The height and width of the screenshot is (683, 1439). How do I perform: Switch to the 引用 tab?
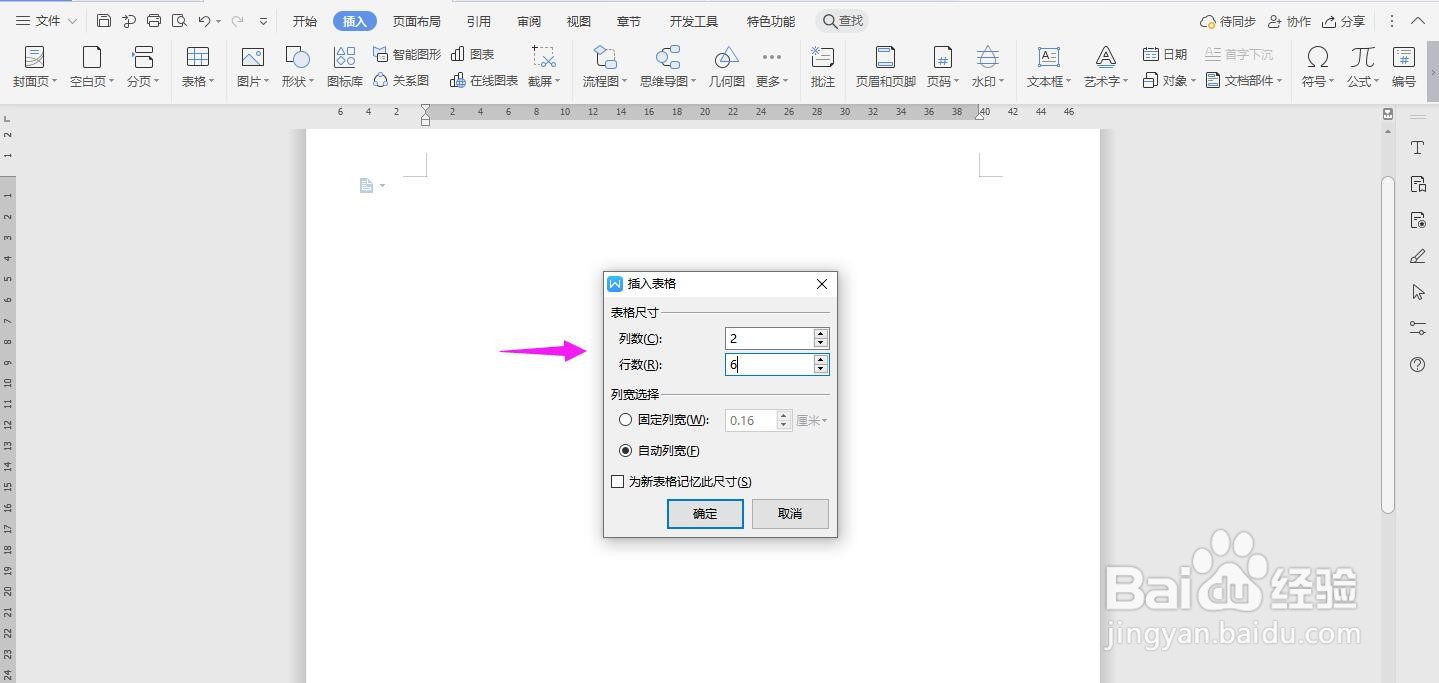point(479,21)
